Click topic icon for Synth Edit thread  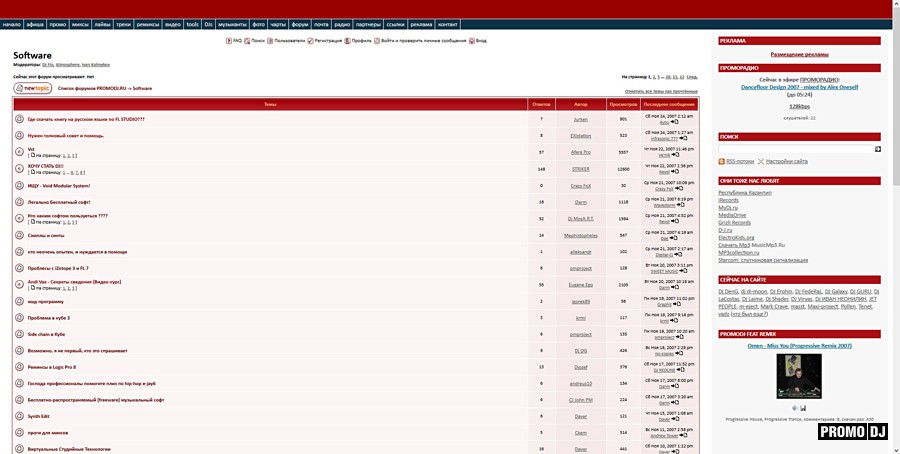[x=19, y=416]
